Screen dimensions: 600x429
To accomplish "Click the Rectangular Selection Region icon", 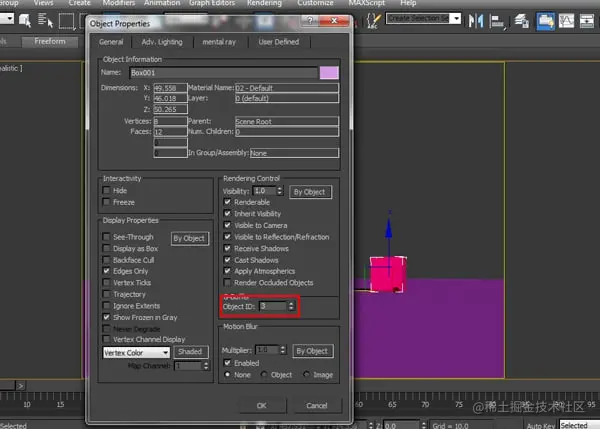I will [66, 21].
